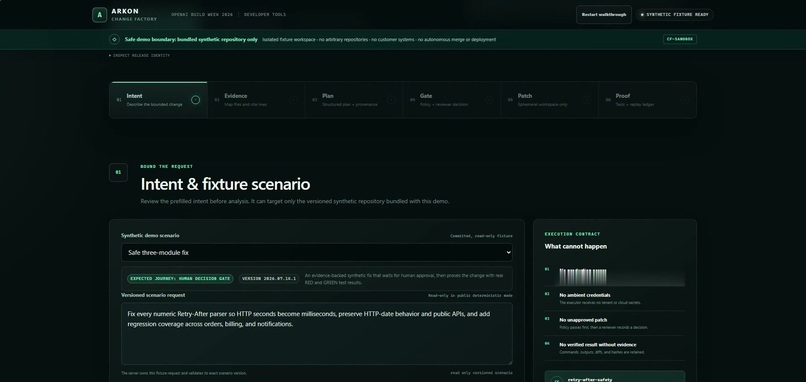Screen dimensions: 806x382
Task: Go to the Plan step tab
Action: coord(354,100)
